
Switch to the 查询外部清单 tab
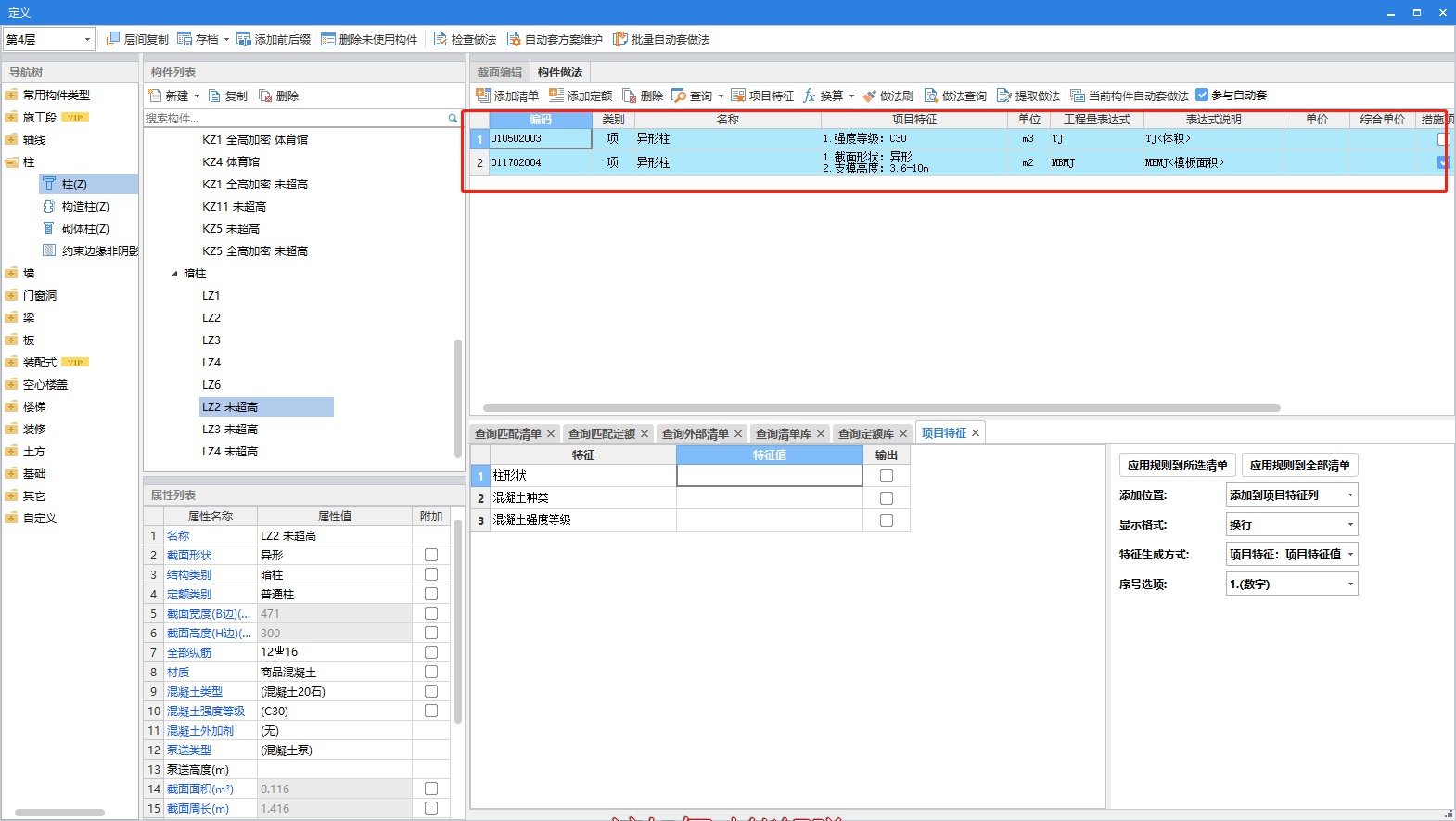(x=696, y=434)
